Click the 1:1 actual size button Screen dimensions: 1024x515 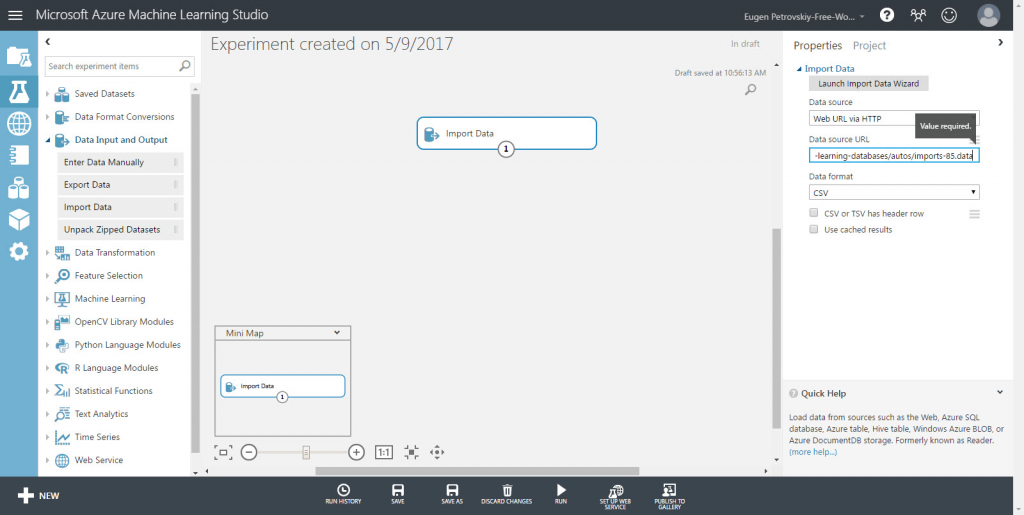384,452
